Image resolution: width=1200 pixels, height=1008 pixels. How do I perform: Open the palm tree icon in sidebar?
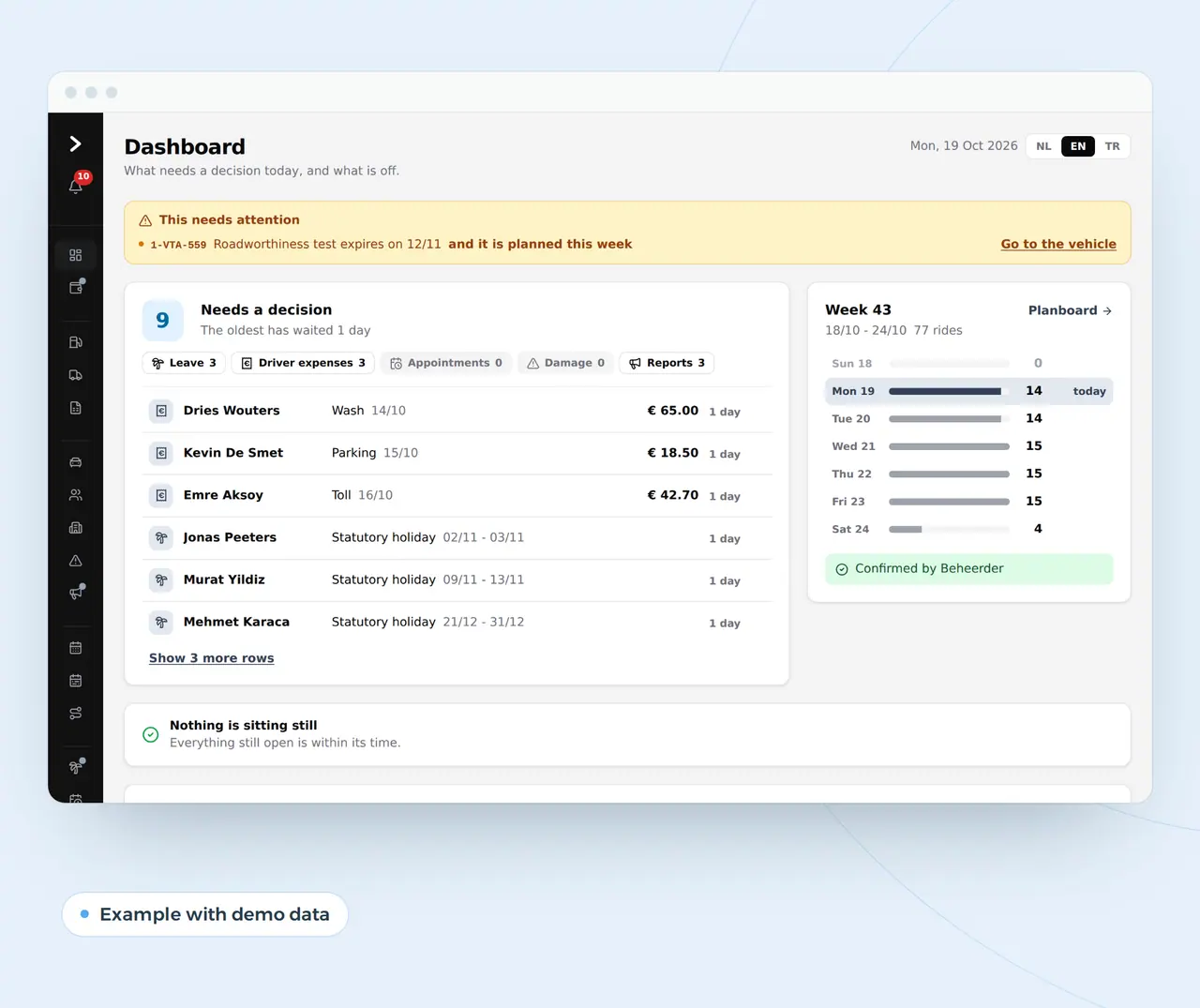(76, 767)
